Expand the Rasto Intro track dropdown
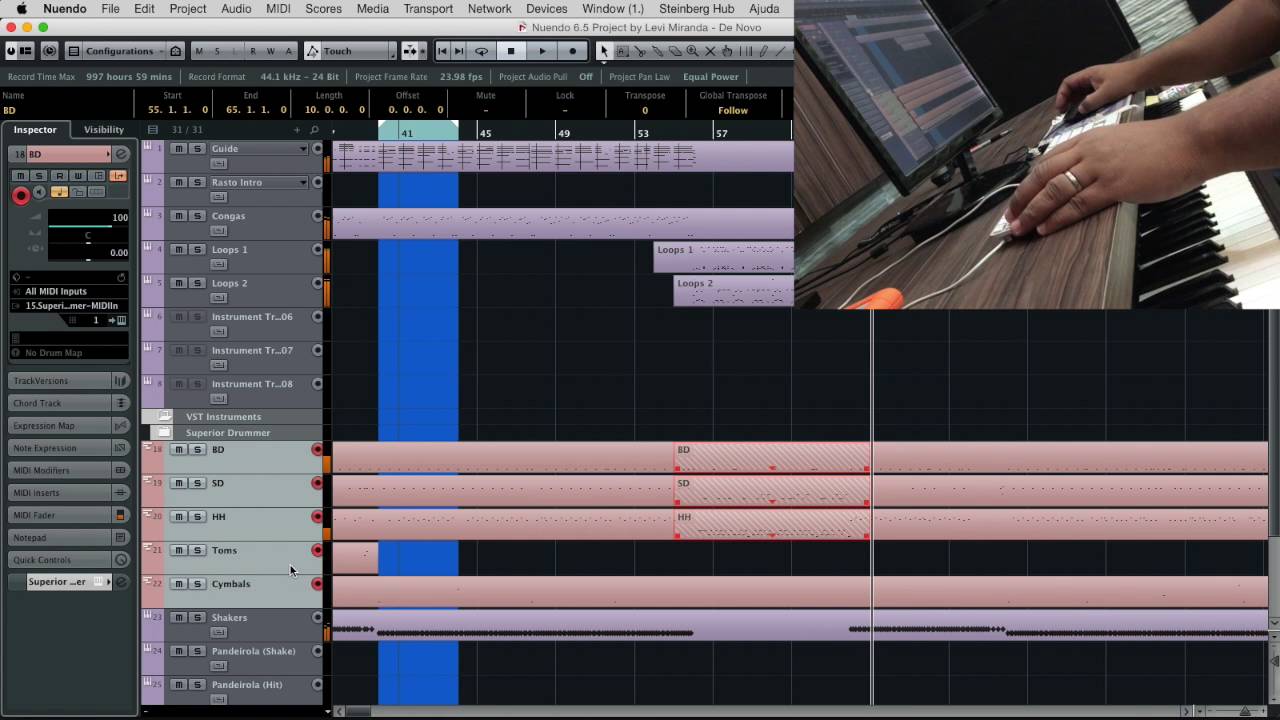The width and height of the screenshot is (1280, 720). click(303, 183)
